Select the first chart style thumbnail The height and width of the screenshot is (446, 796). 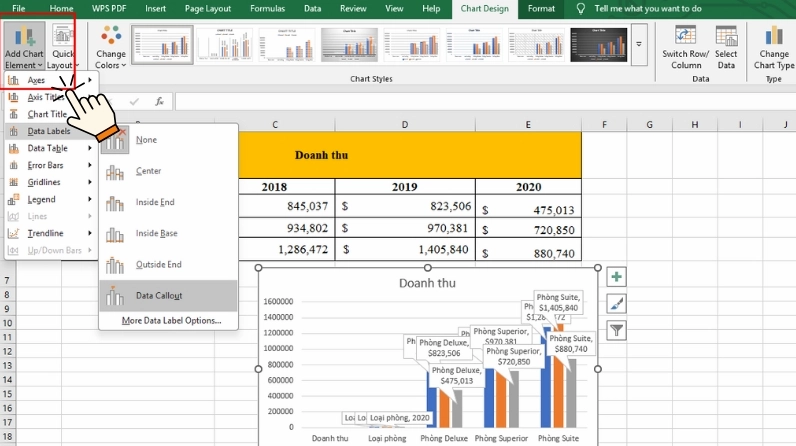162,45
